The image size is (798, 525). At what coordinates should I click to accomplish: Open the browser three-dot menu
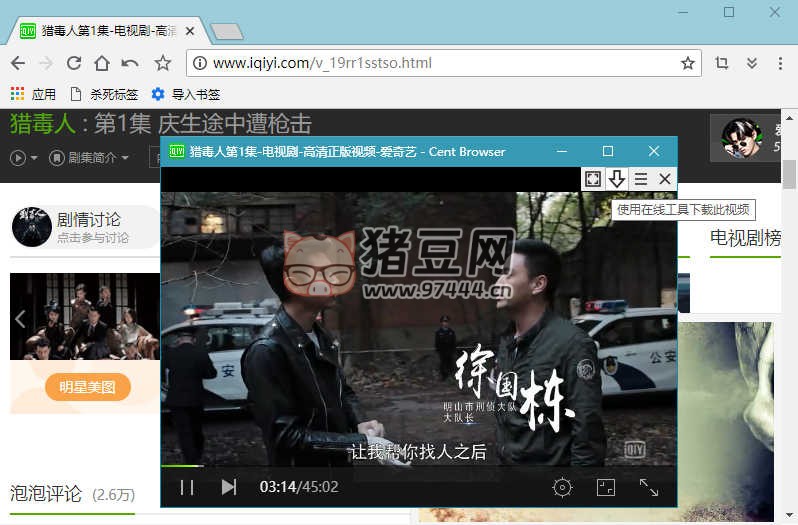pyautogui.click(x=780, y=63)
